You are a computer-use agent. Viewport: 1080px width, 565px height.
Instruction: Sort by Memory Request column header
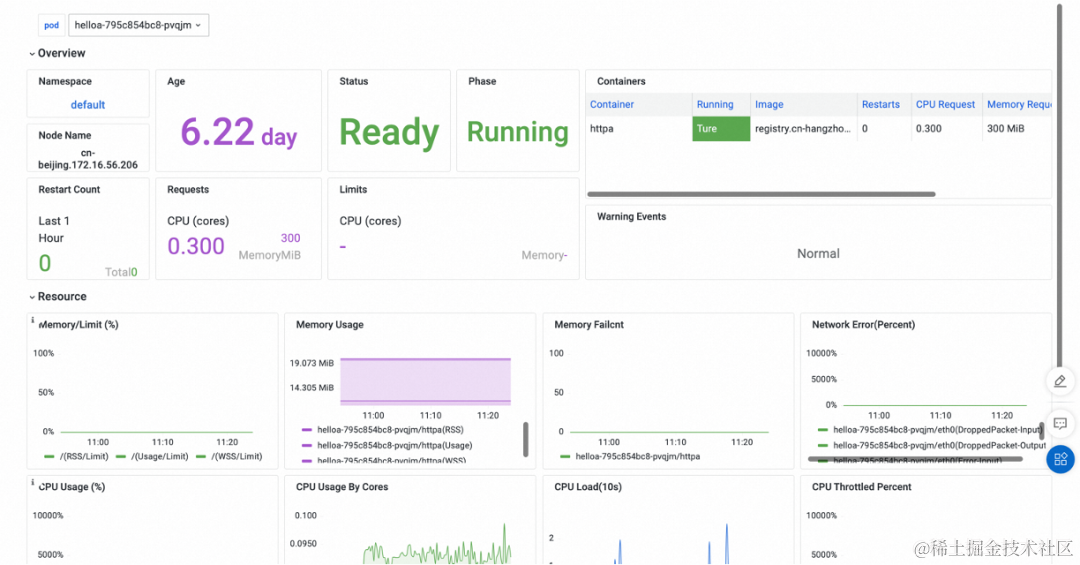[x=1019, y=105]
